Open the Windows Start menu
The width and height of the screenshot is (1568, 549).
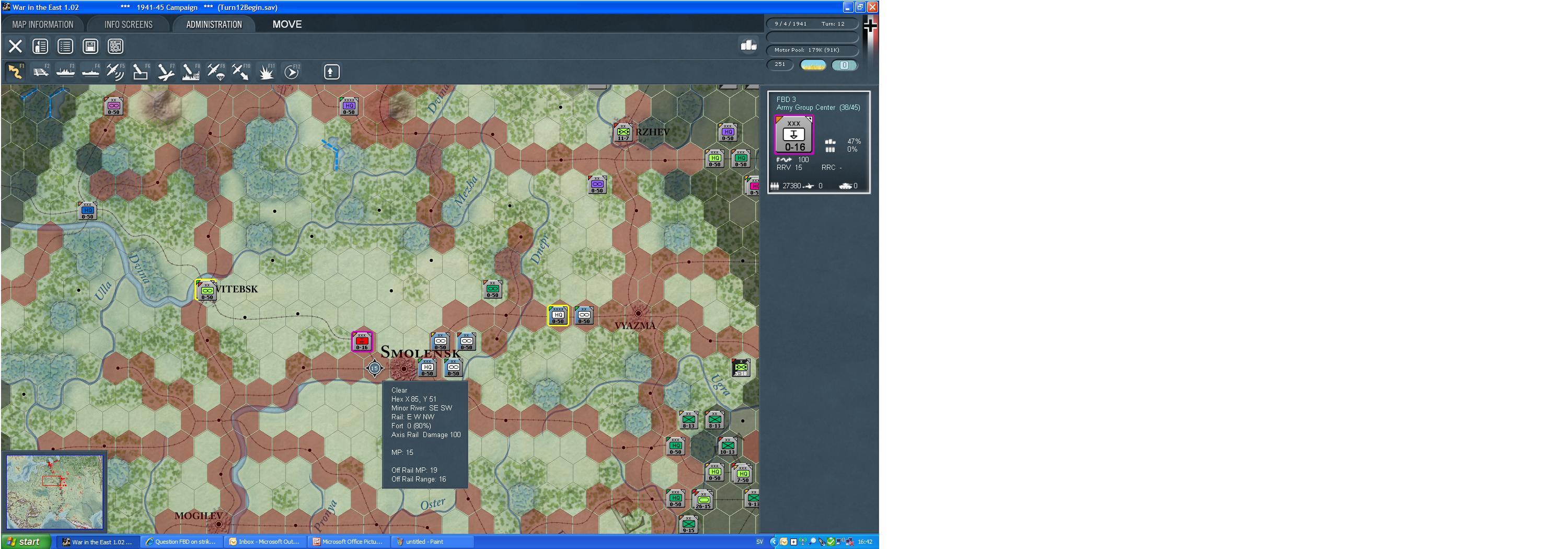(x=26, y=542)
